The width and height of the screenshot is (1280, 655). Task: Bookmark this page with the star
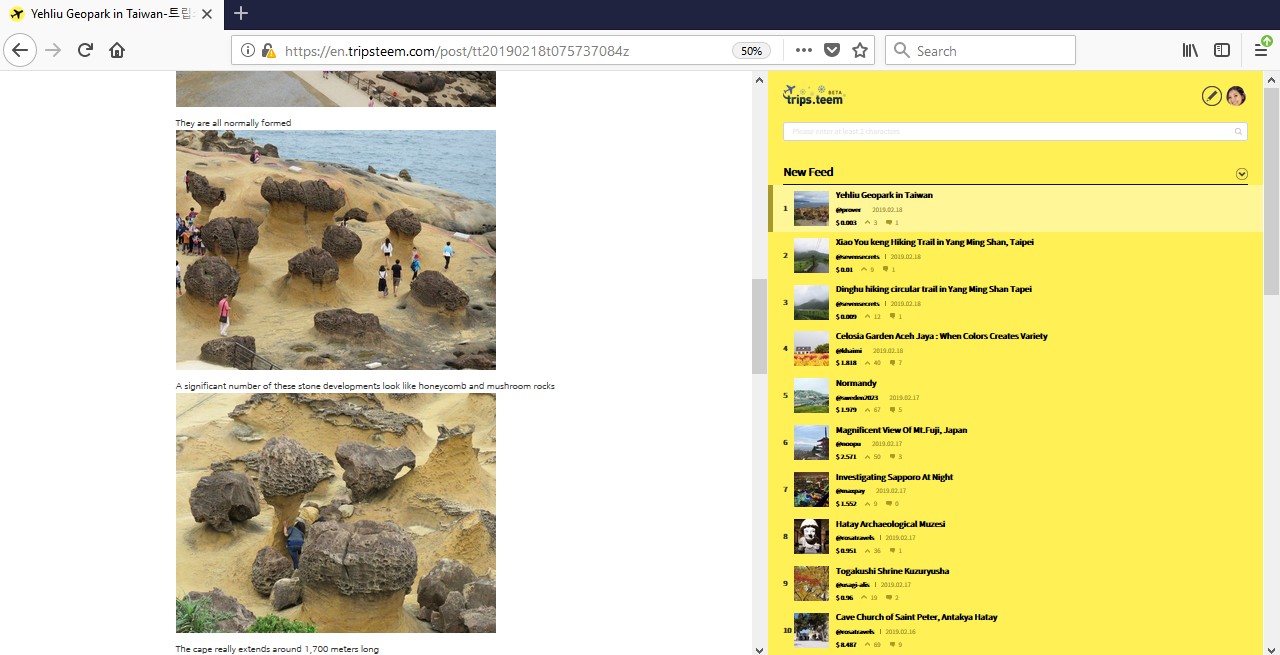pyautogui.click(x=860, y=50)
